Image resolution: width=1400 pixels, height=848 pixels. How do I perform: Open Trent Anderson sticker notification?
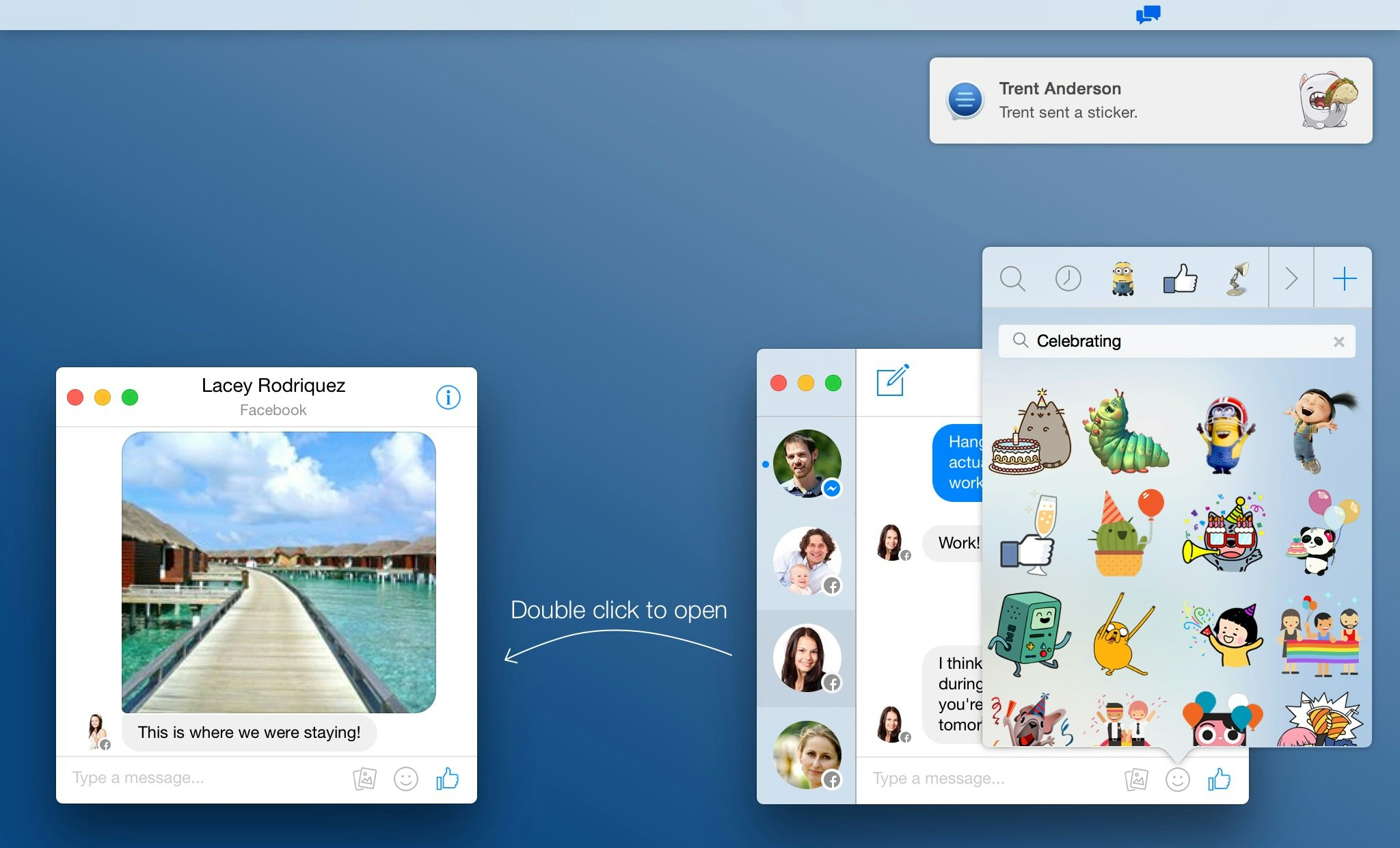coord(1150,101)
